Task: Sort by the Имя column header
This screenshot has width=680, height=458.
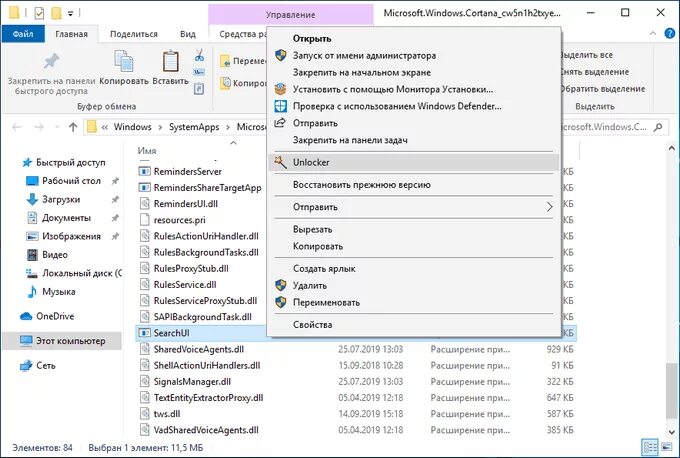Action: pos(147,150)
